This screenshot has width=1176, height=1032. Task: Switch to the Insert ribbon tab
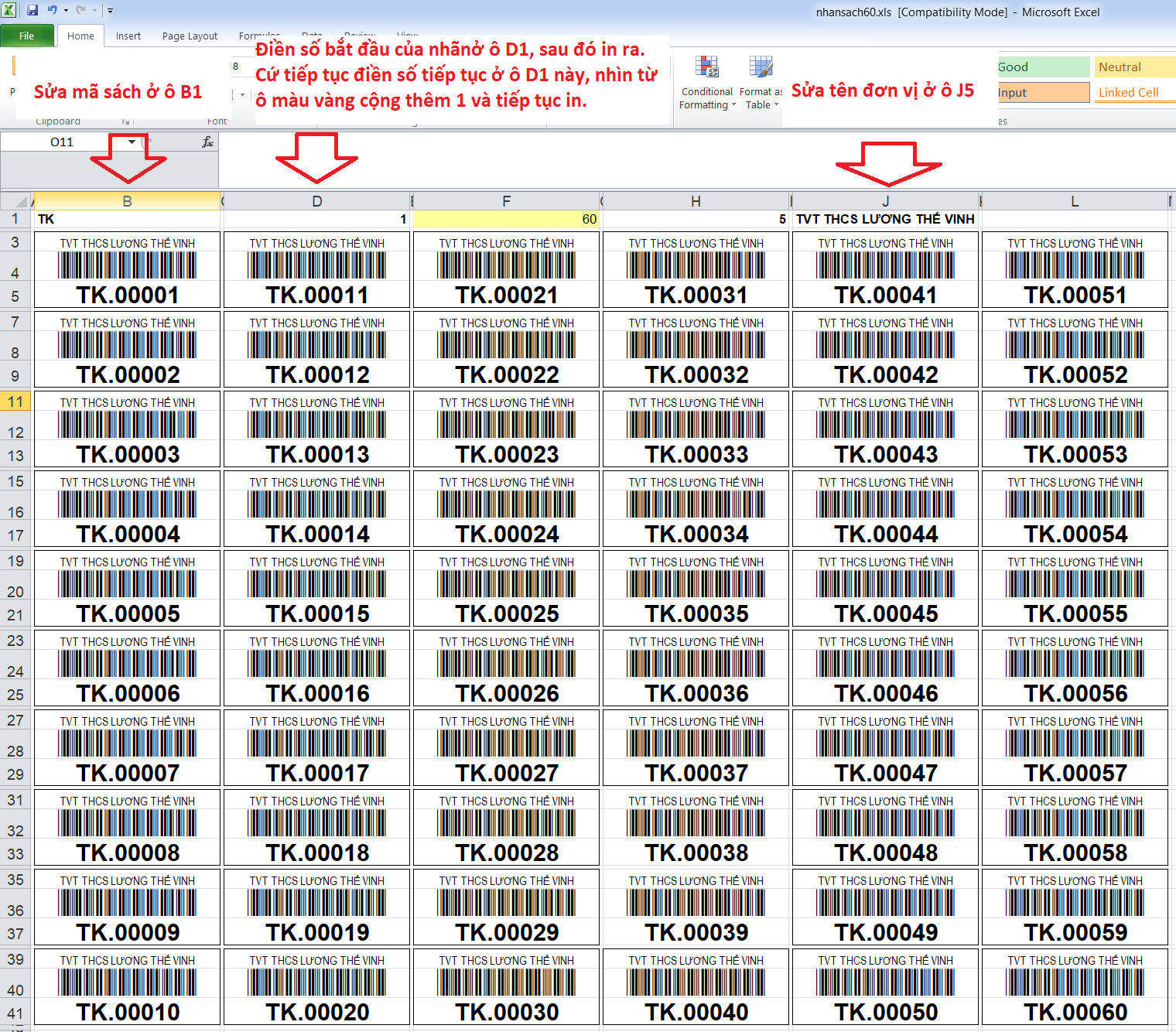[128, 36]
